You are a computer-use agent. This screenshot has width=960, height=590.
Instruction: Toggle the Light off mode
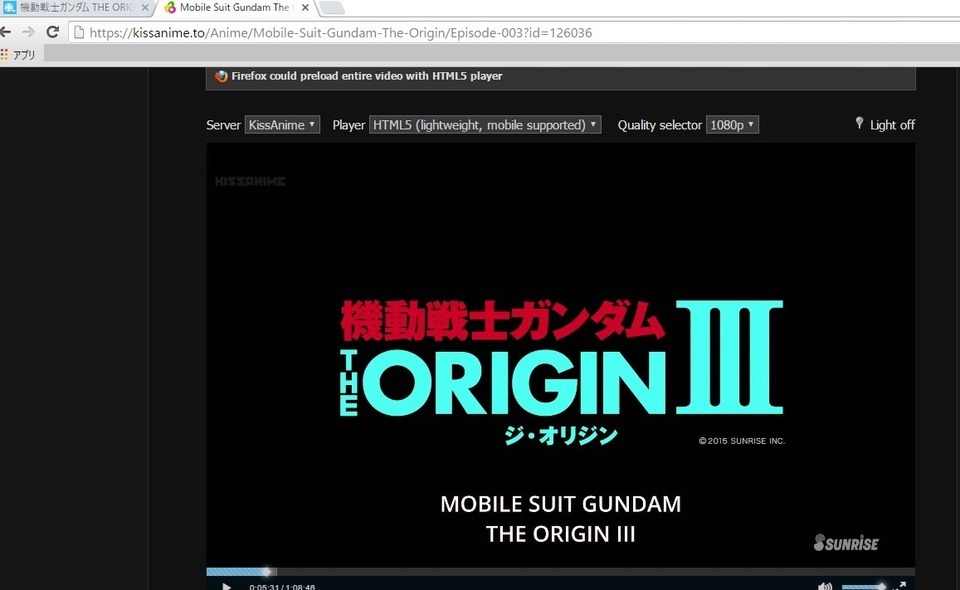click(x=885, y=124)
